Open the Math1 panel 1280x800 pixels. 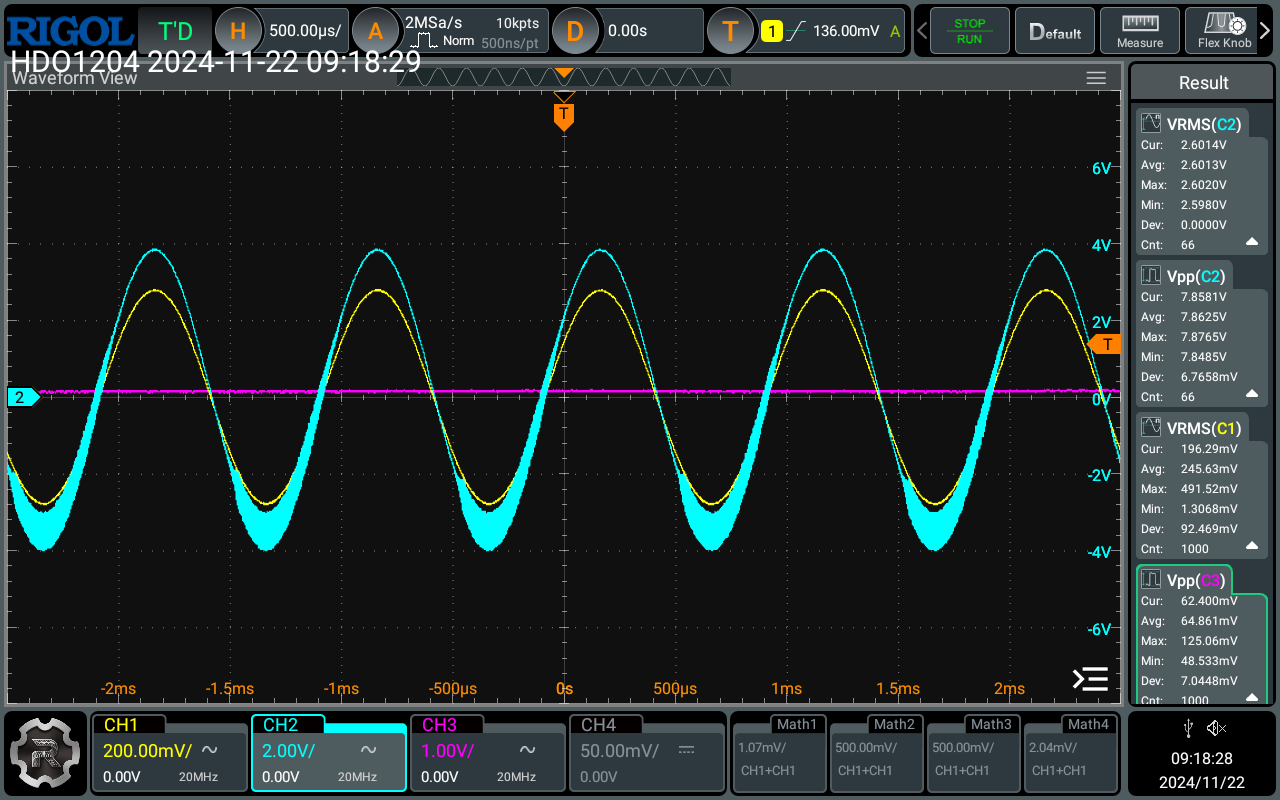tap(779, 752)
